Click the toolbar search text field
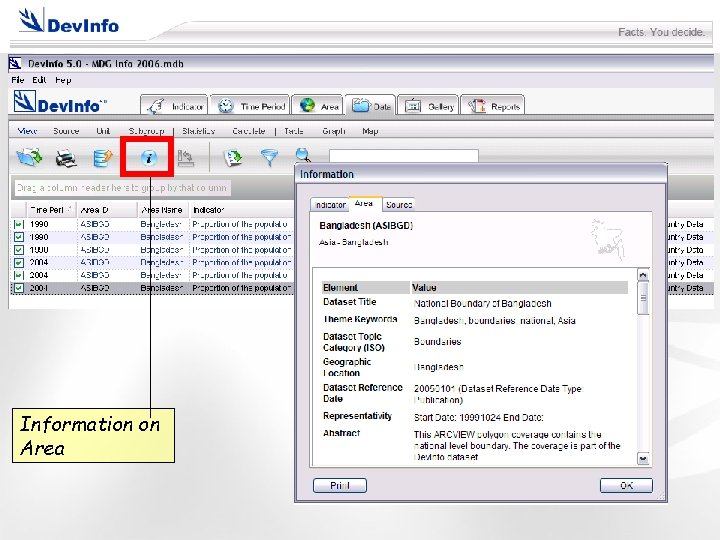 click(404, 156)
